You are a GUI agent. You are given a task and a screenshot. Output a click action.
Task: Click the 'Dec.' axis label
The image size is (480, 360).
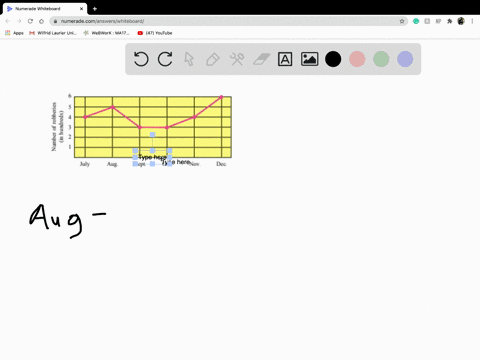[221, 164]
